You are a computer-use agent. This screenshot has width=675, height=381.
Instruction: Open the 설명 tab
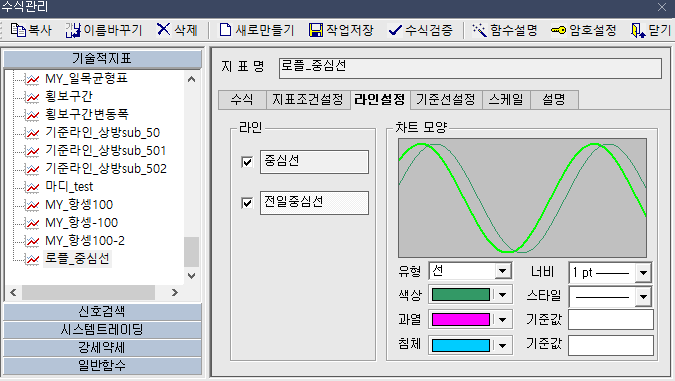(554, 100)
